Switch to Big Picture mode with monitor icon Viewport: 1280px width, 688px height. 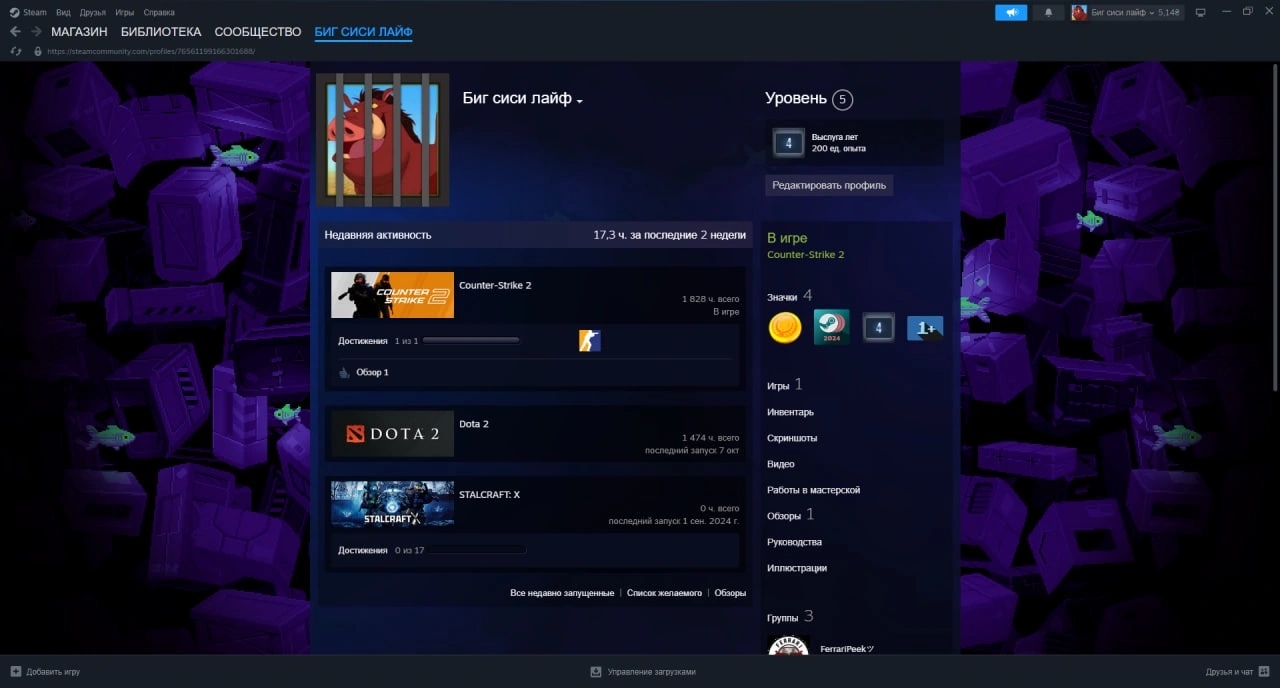click(x=1200, y=12)
